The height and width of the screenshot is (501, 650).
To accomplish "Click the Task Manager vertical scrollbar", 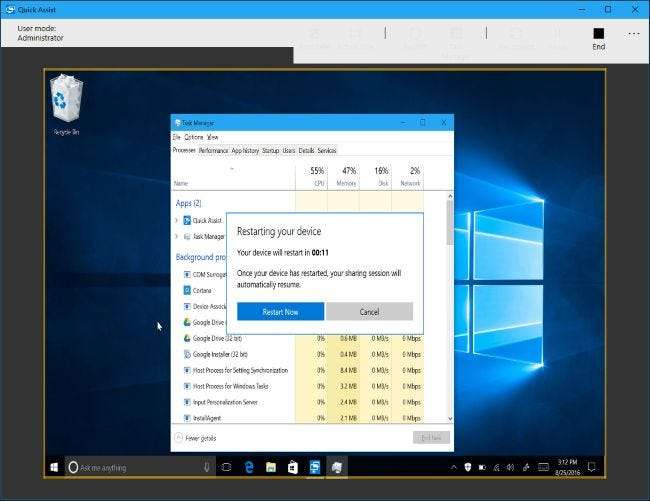I will 449,300.
